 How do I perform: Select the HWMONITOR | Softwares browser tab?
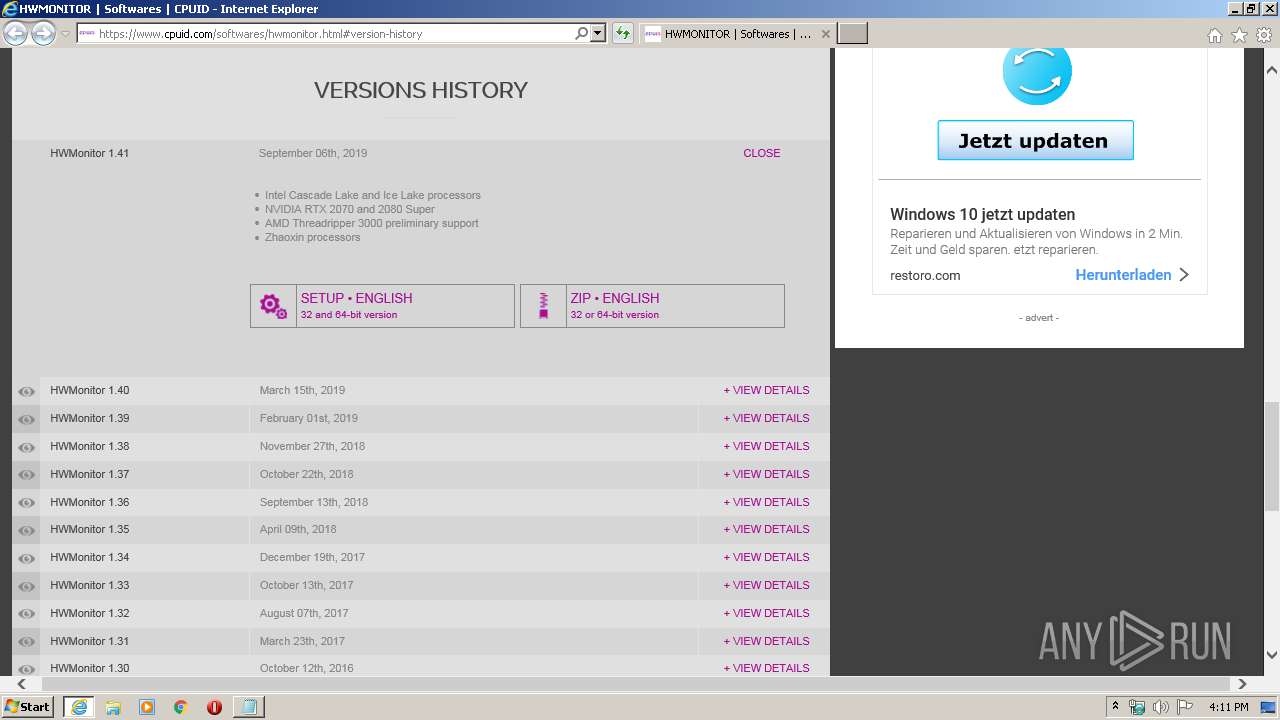737,34
